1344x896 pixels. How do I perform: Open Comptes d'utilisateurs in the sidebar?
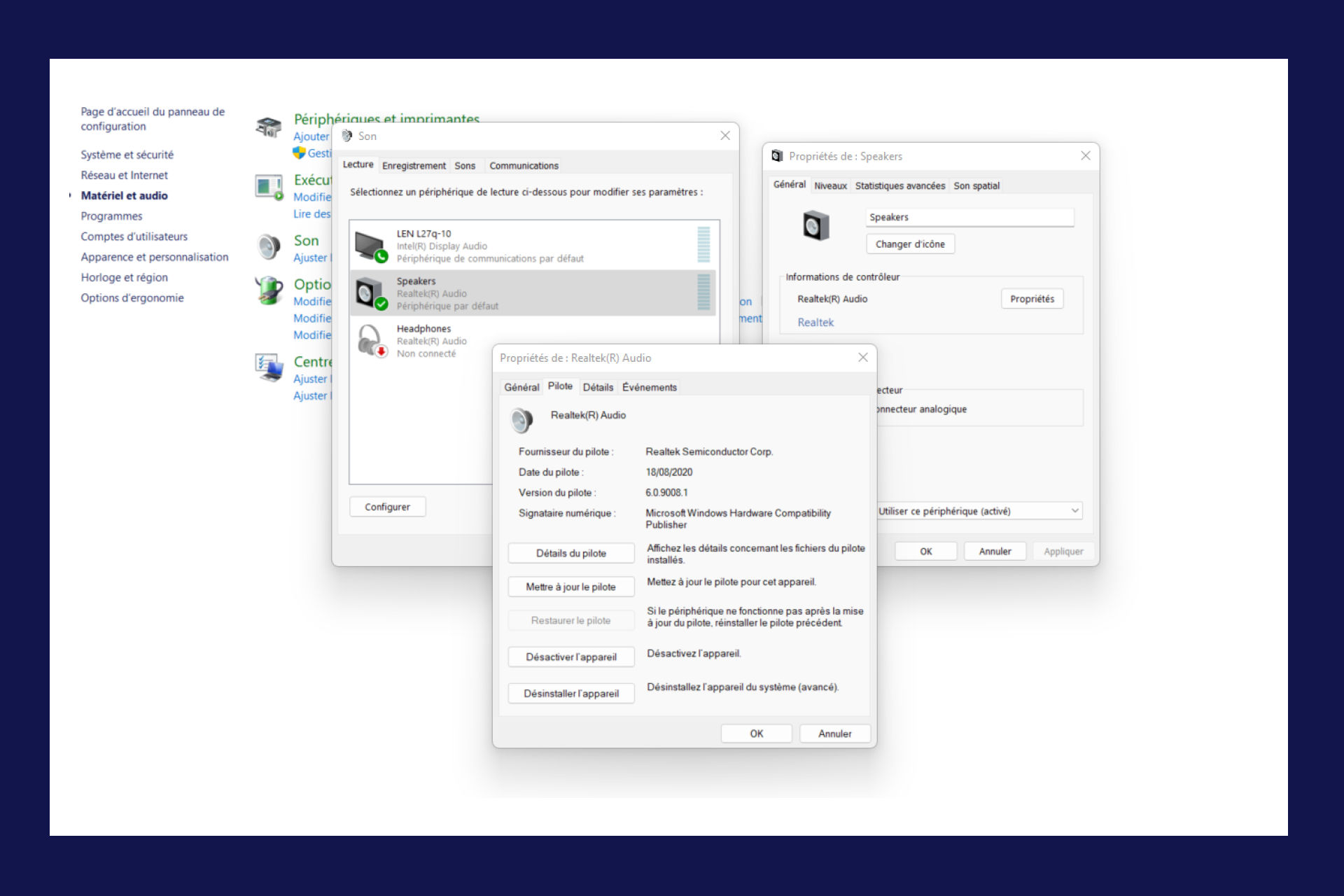tap(134, 236)
